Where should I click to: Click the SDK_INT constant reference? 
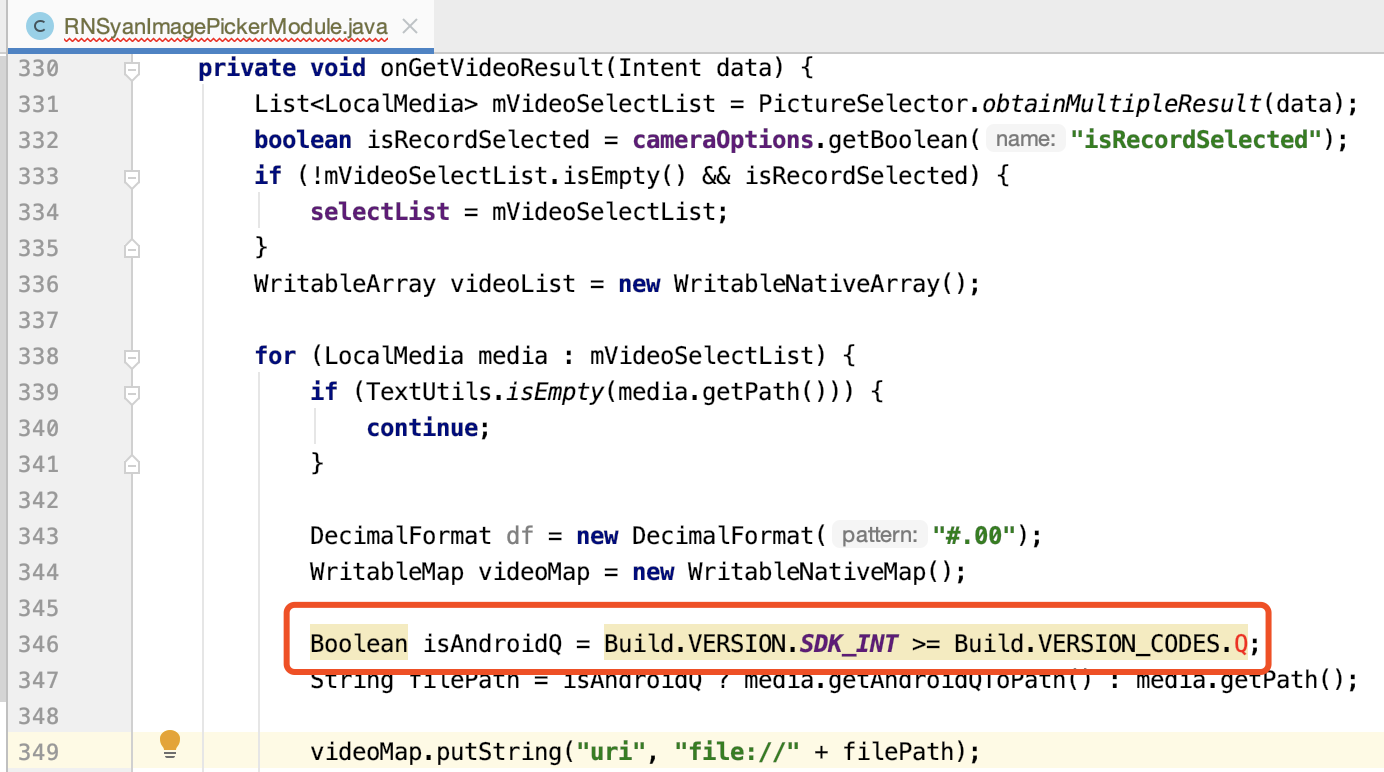847,643
